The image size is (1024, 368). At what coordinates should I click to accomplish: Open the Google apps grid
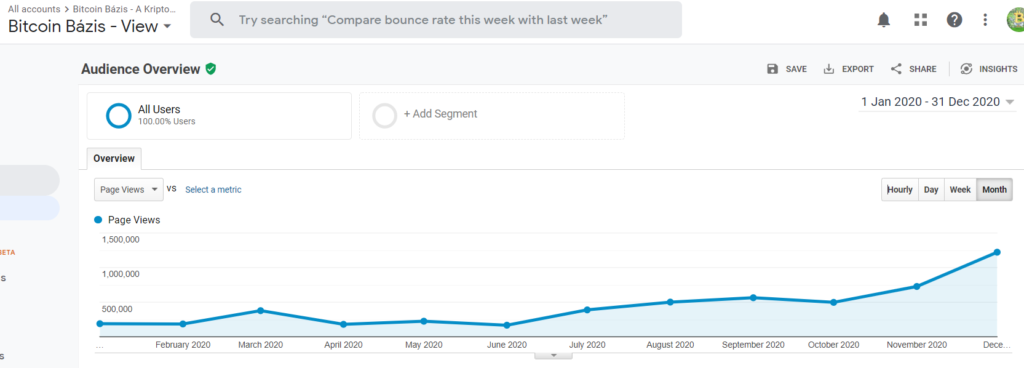pyautogui.click(x=920, y=20)
